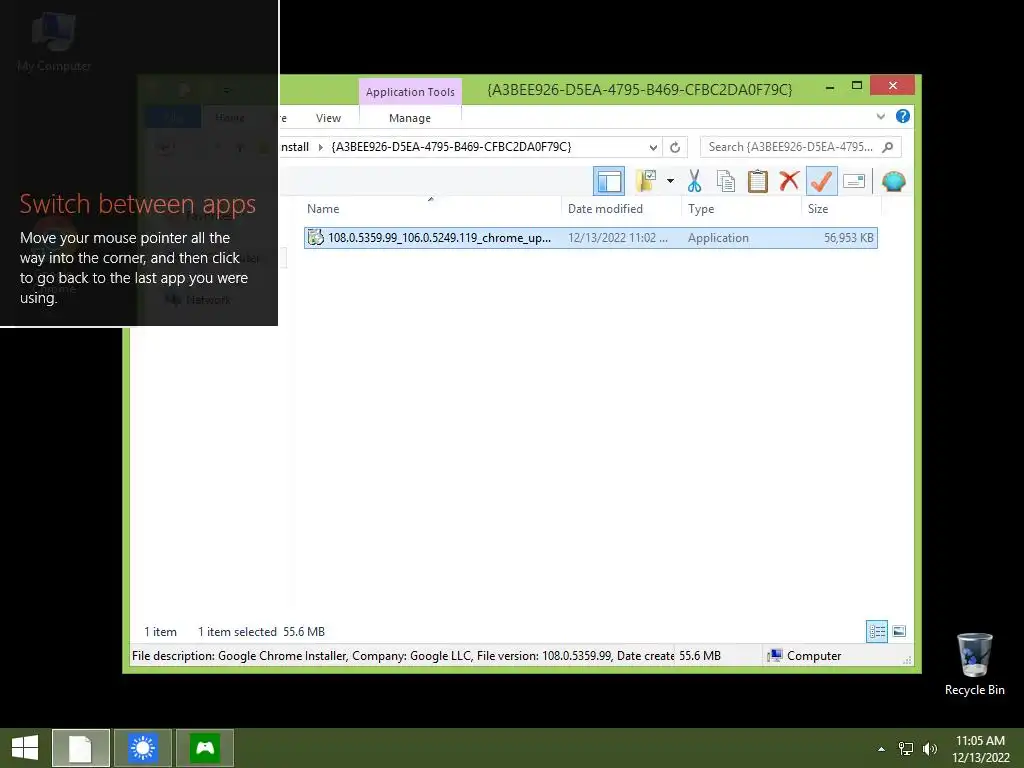
Task: Expand the dropdown arrow beside folder options icon
Action: [x=670, y=181]
